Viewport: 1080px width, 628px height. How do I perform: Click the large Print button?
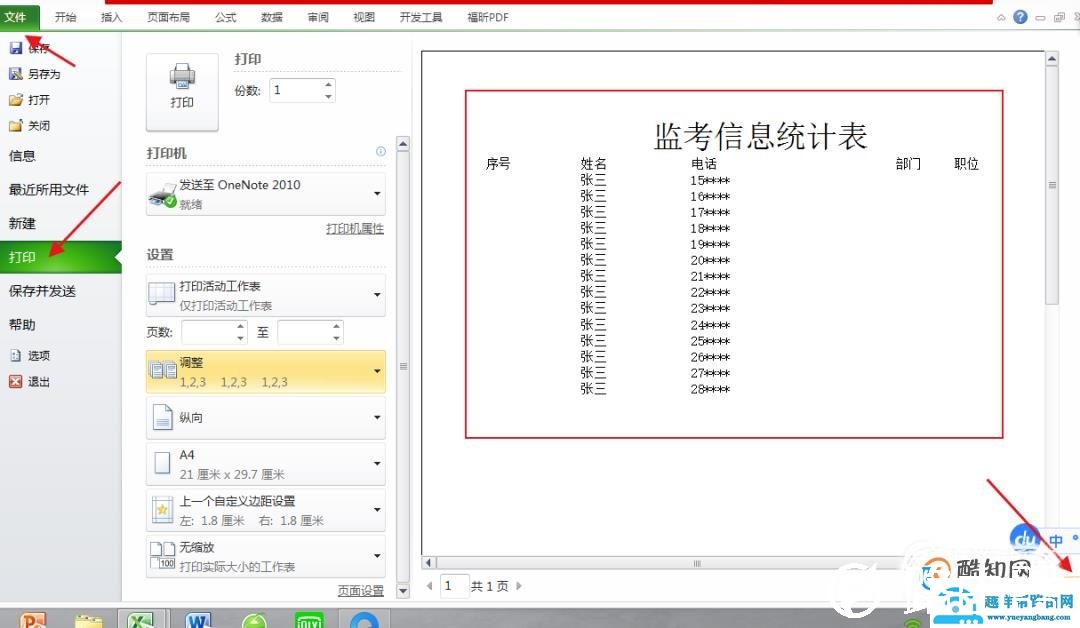tap(182, 92)
